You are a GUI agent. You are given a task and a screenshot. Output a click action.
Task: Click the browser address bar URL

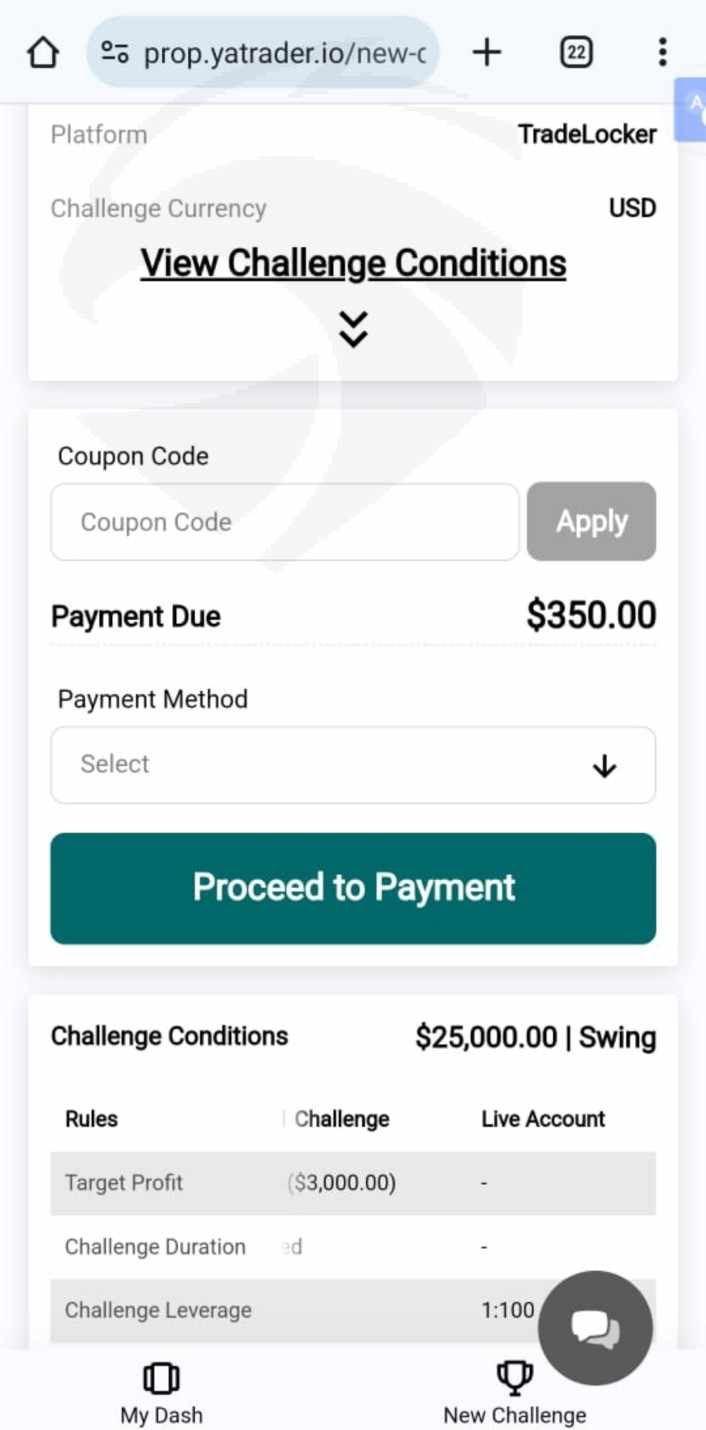coord(284,52)
